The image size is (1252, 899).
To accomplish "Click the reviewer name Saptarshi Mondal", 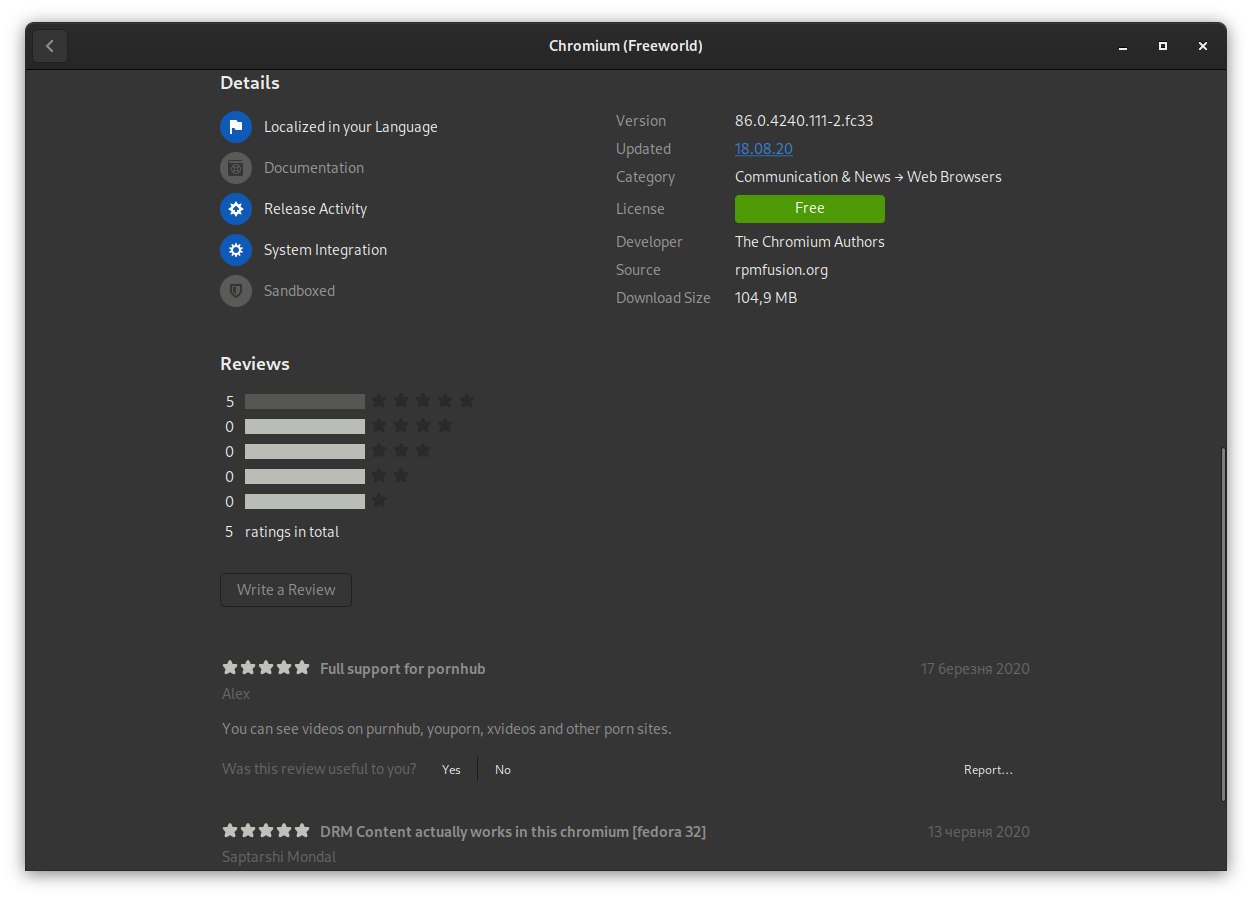I will (x=279, y=857).
